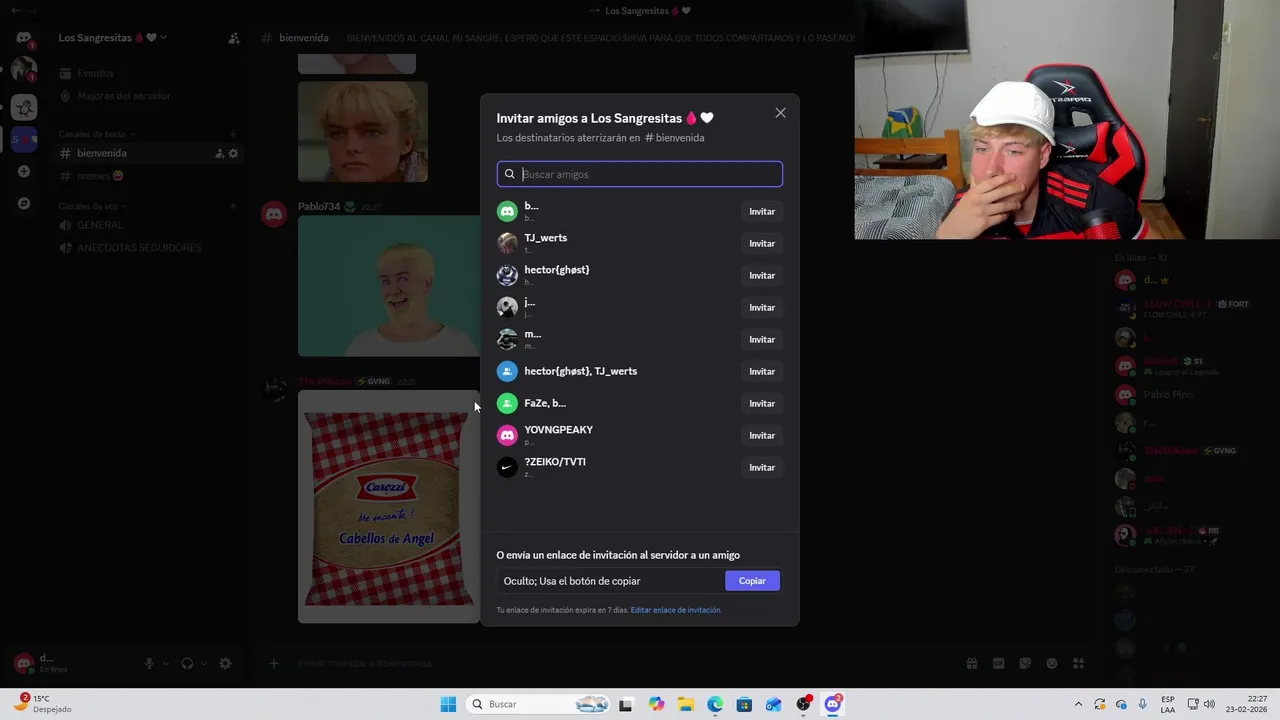Click YOVNGPEAKY pink Discord avatar
Viewport: 1280px width, 720px height.
click(x=507, y=435)
